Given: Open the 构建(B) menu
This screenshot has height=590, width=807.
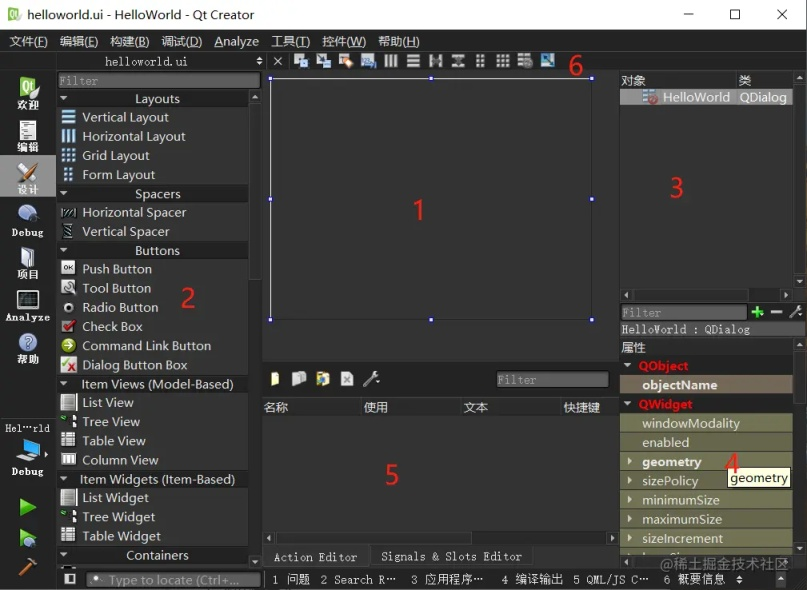Looking at the screenshot, I should coord(130,41).
